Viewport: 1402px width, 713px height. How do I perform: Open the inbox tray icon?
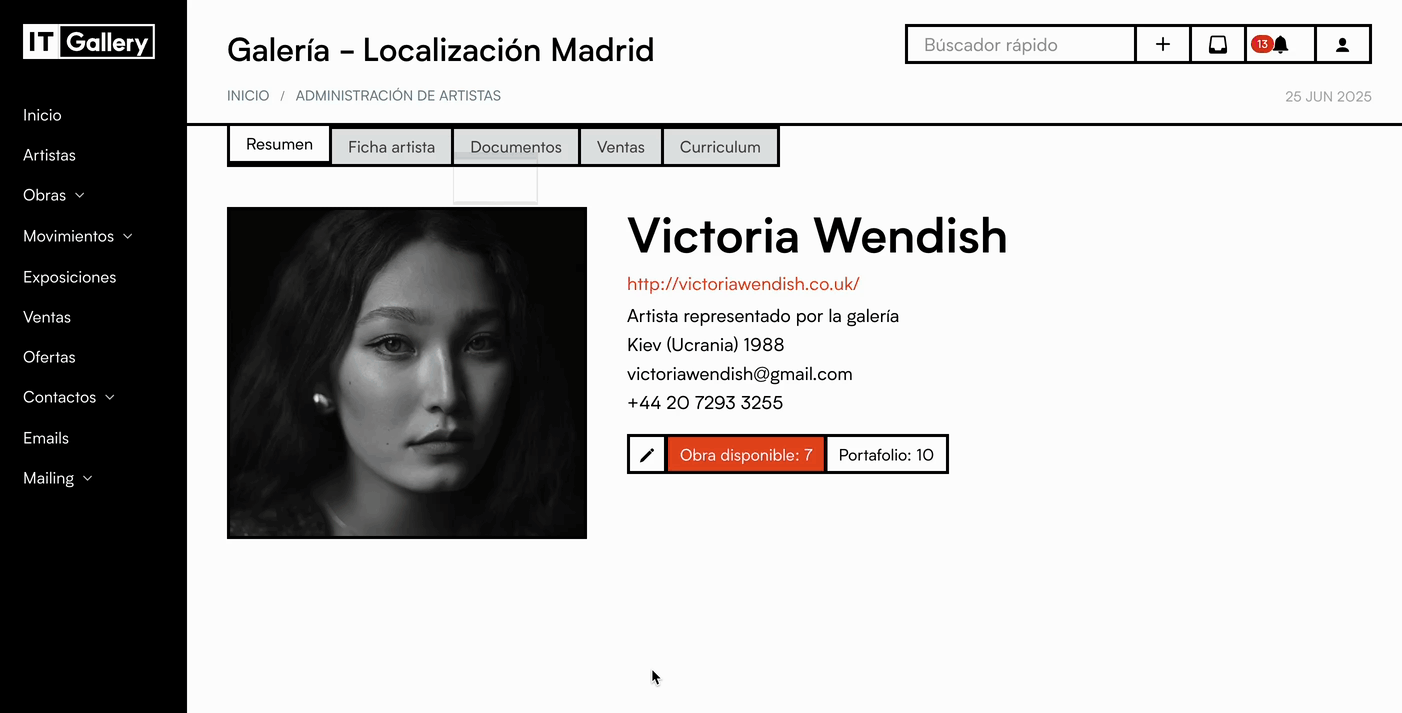[1218, 45]
